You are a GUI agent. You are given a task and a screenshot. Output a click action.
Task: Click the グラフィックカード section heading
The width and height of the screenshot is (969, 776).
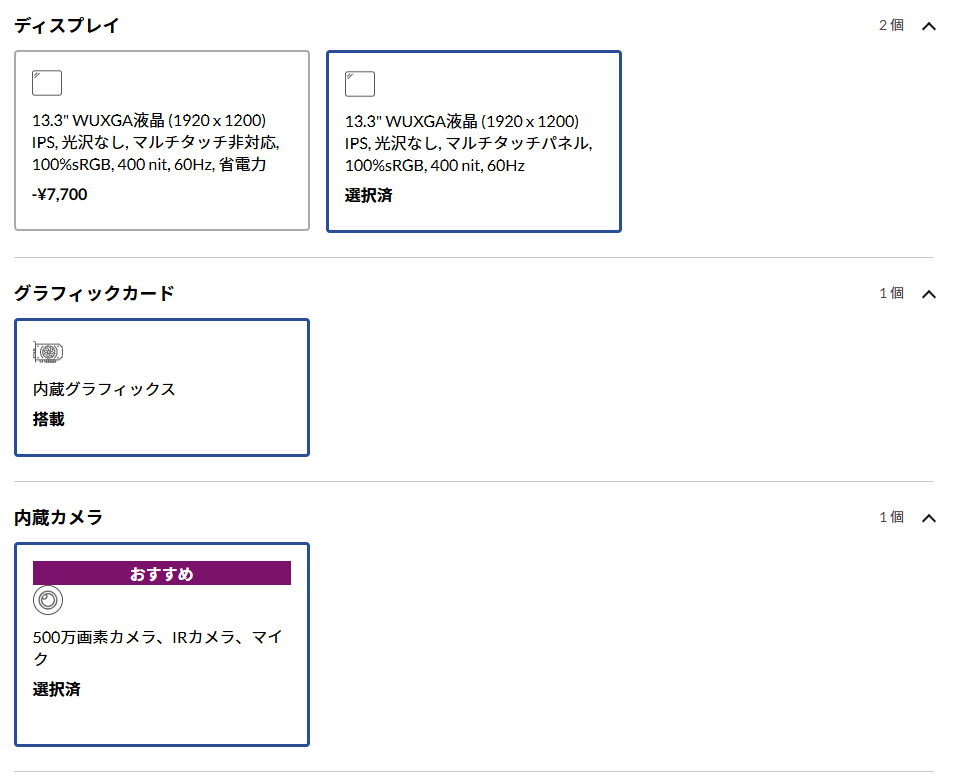tap(94, 293)
